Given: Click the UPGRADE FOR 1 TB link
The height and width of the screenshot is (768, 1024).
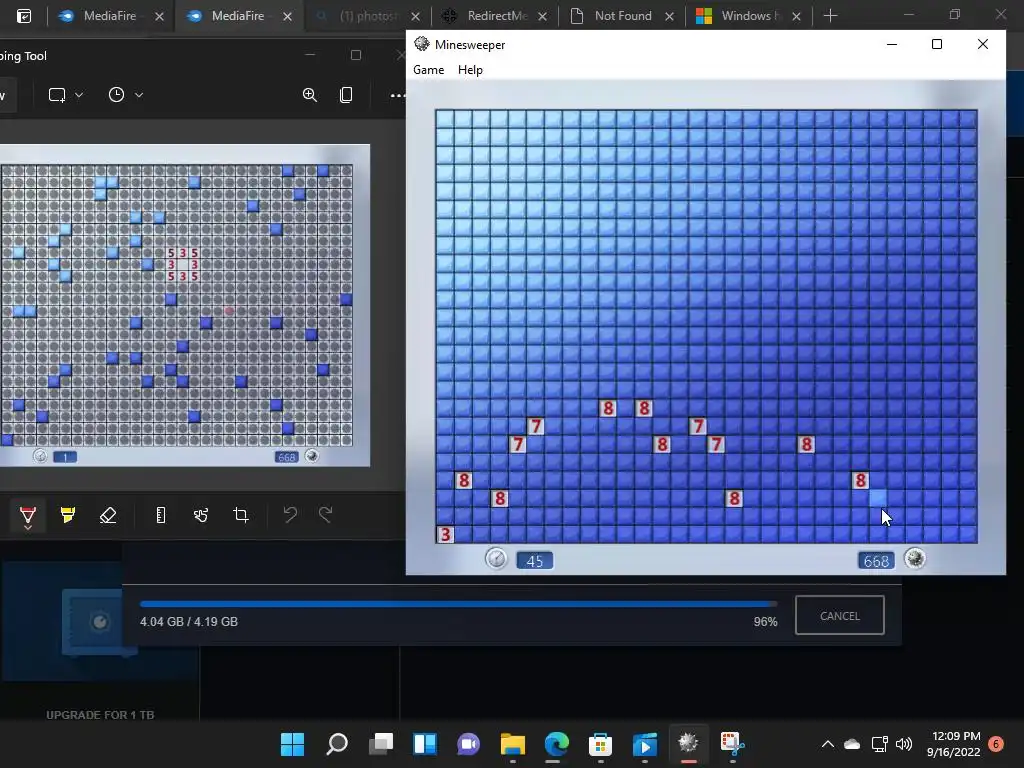Looking at the screenshot, I should (x=100, y=715).
